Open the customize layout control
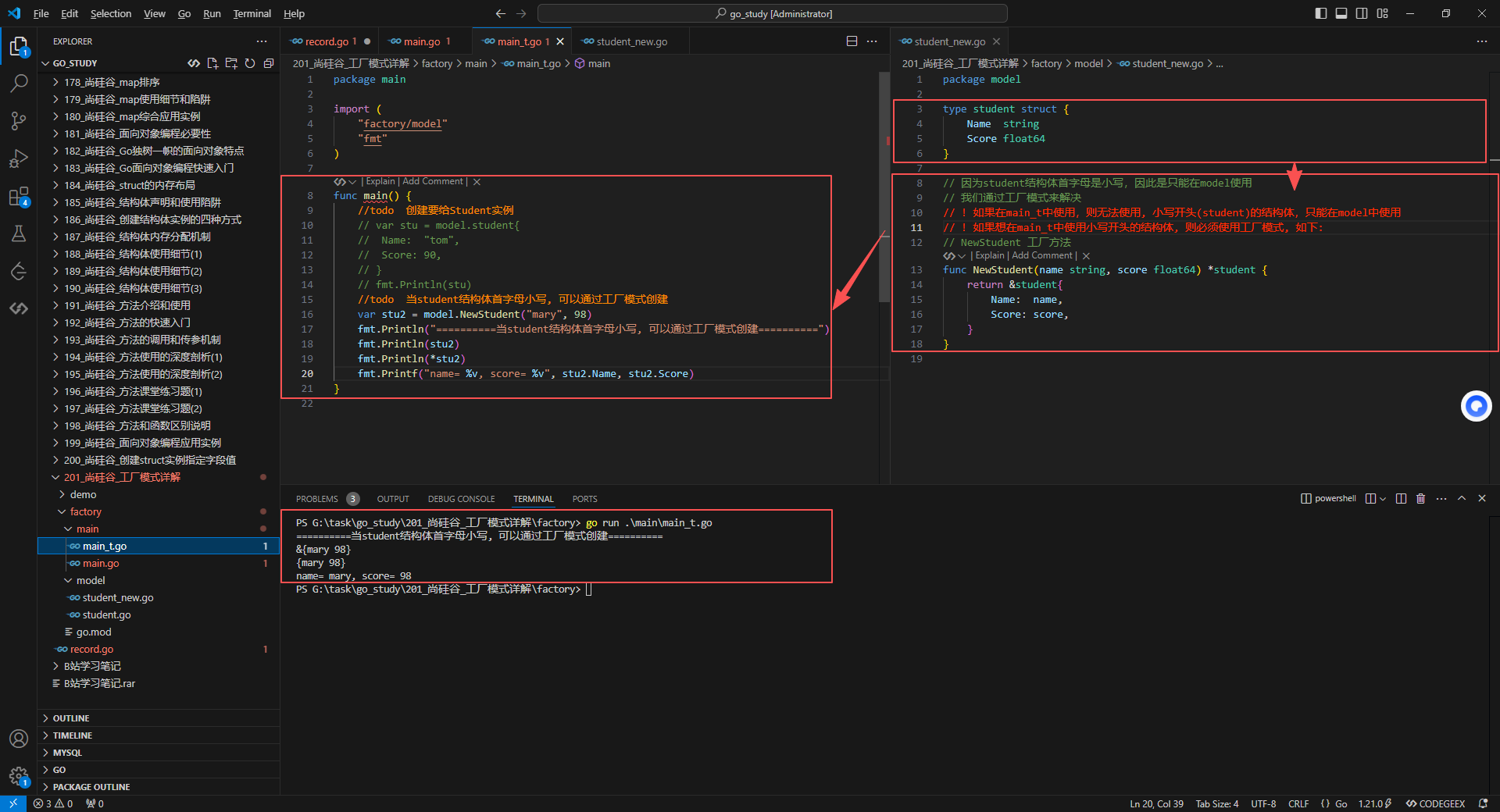Viewport: 1500px width, 812px height. [1383, 13]
